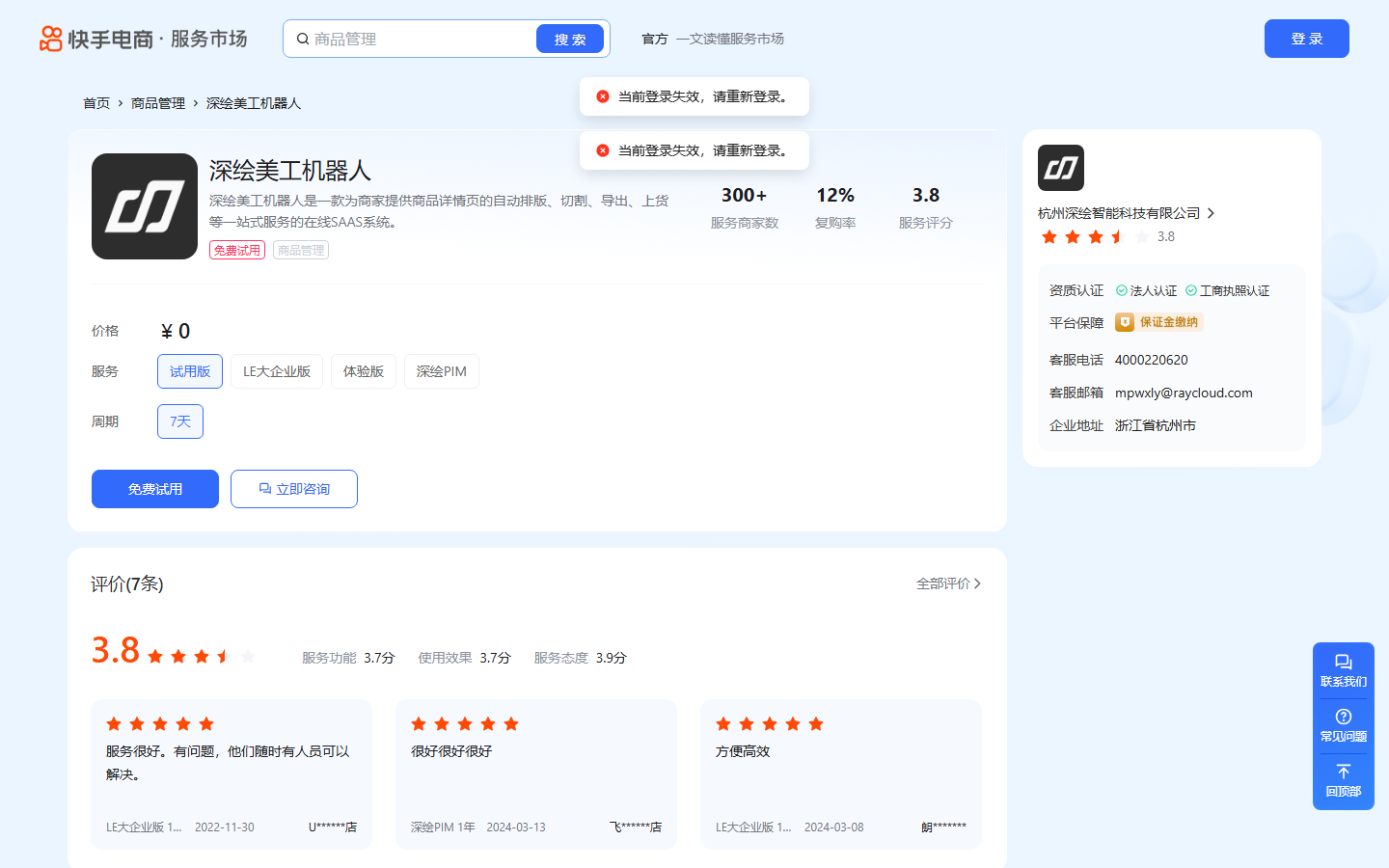Click the stars on the 方便高效 review
Screen dimensions: 1389x868
[x=770, y=724]
